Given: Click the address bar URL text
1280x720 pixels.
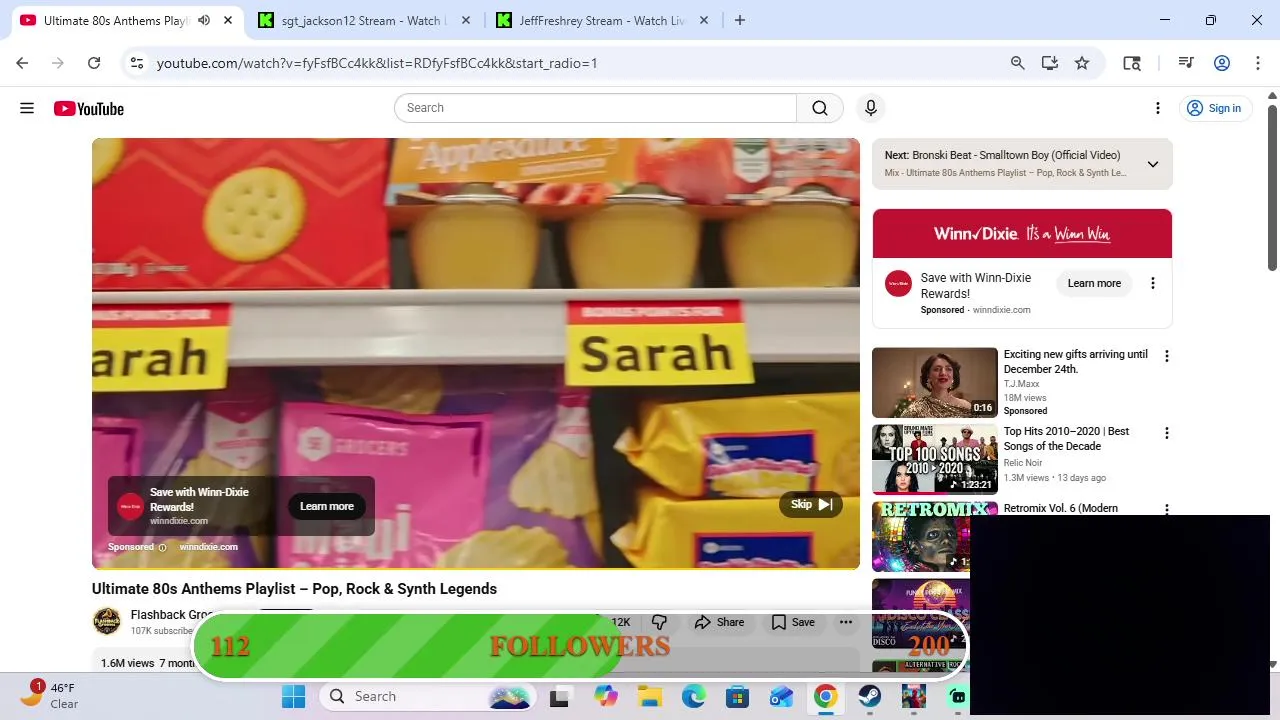Looking at the screenshot, I should coord(377,63).
